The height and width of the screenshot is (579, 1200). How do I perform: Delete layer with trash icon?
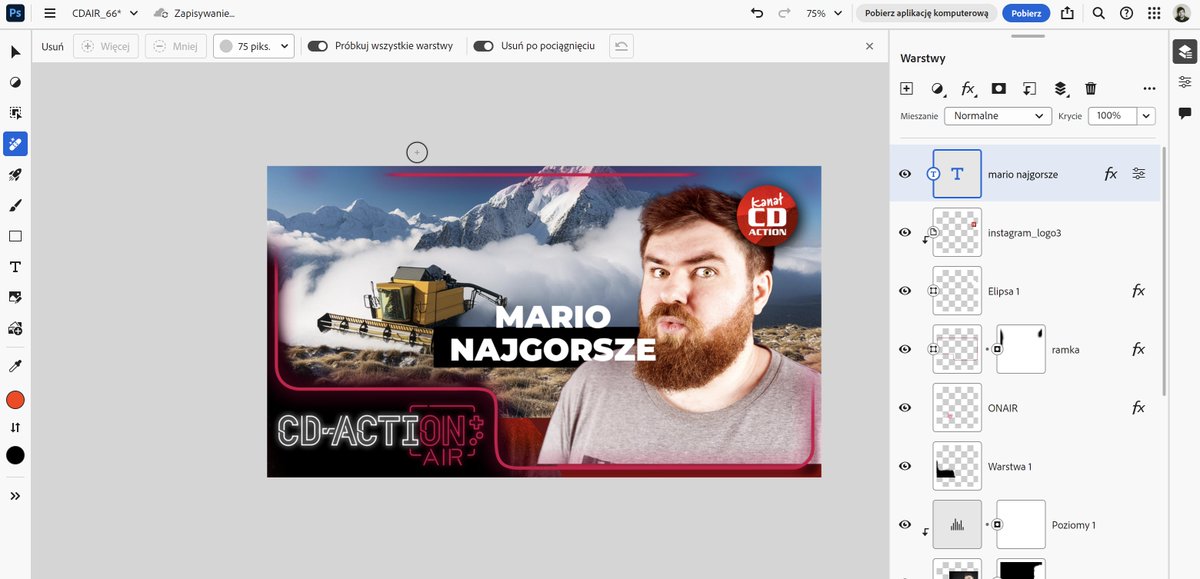(1091, 88)
